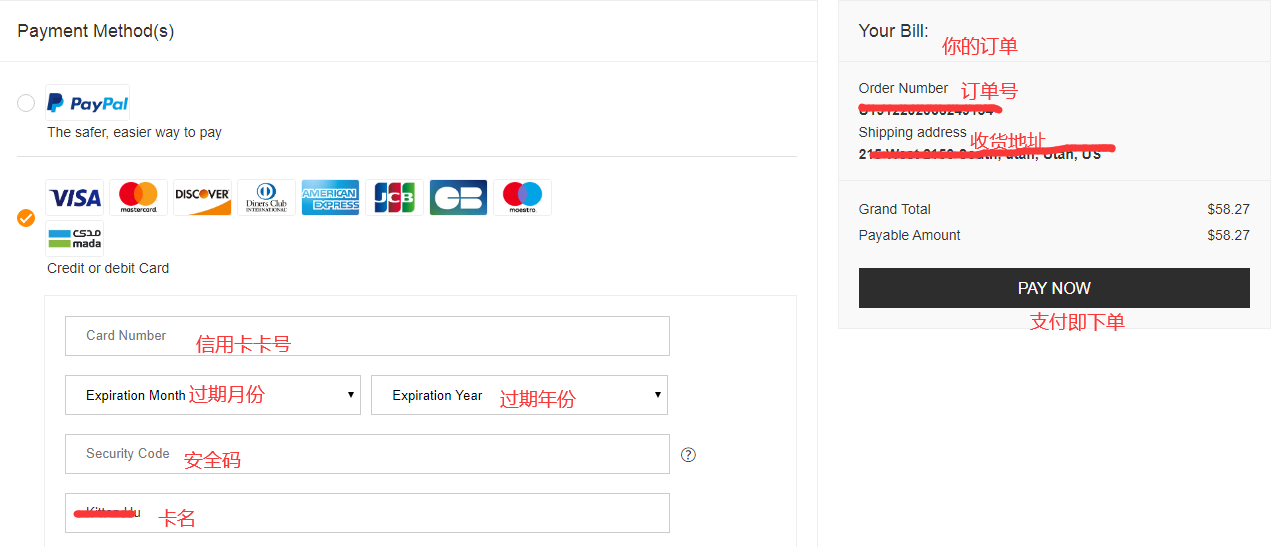The height and width of the screenshot is (547, 1286).
Task: Click the American Express logo
Action: pos(330,197)
